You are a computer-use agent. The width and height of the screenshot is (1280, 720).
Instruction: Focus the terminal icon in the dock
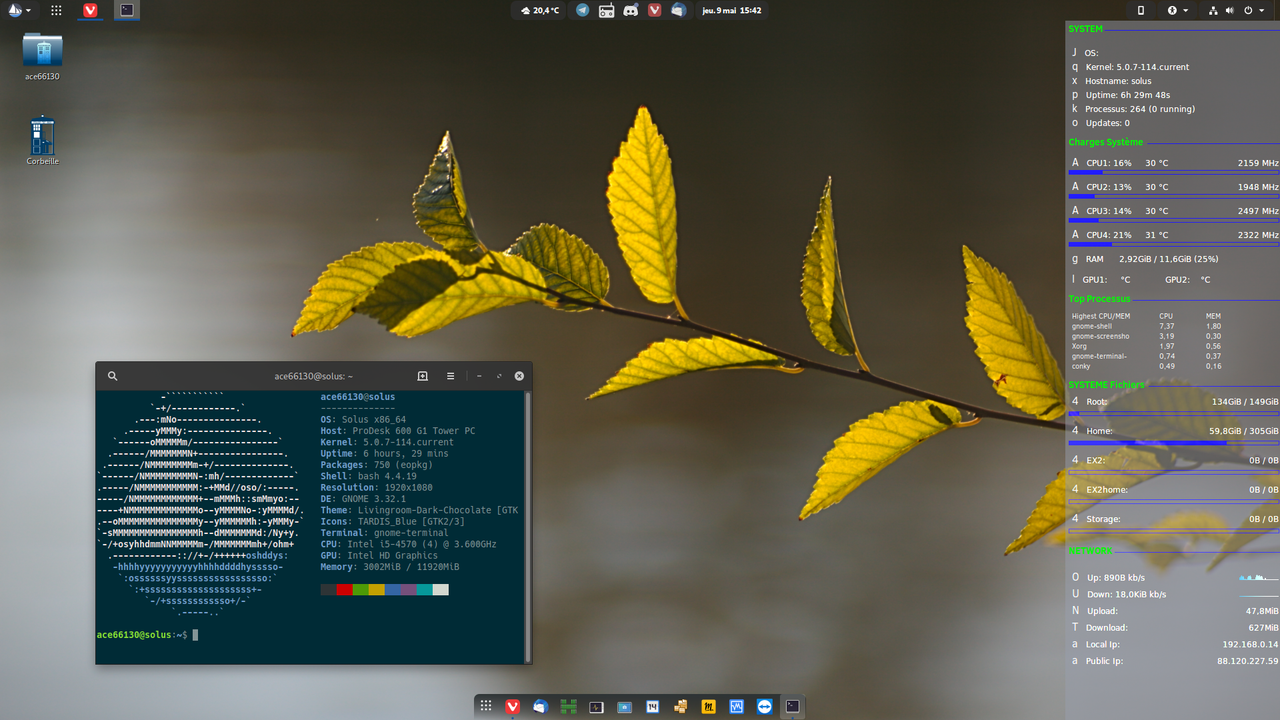click(793, 706)
